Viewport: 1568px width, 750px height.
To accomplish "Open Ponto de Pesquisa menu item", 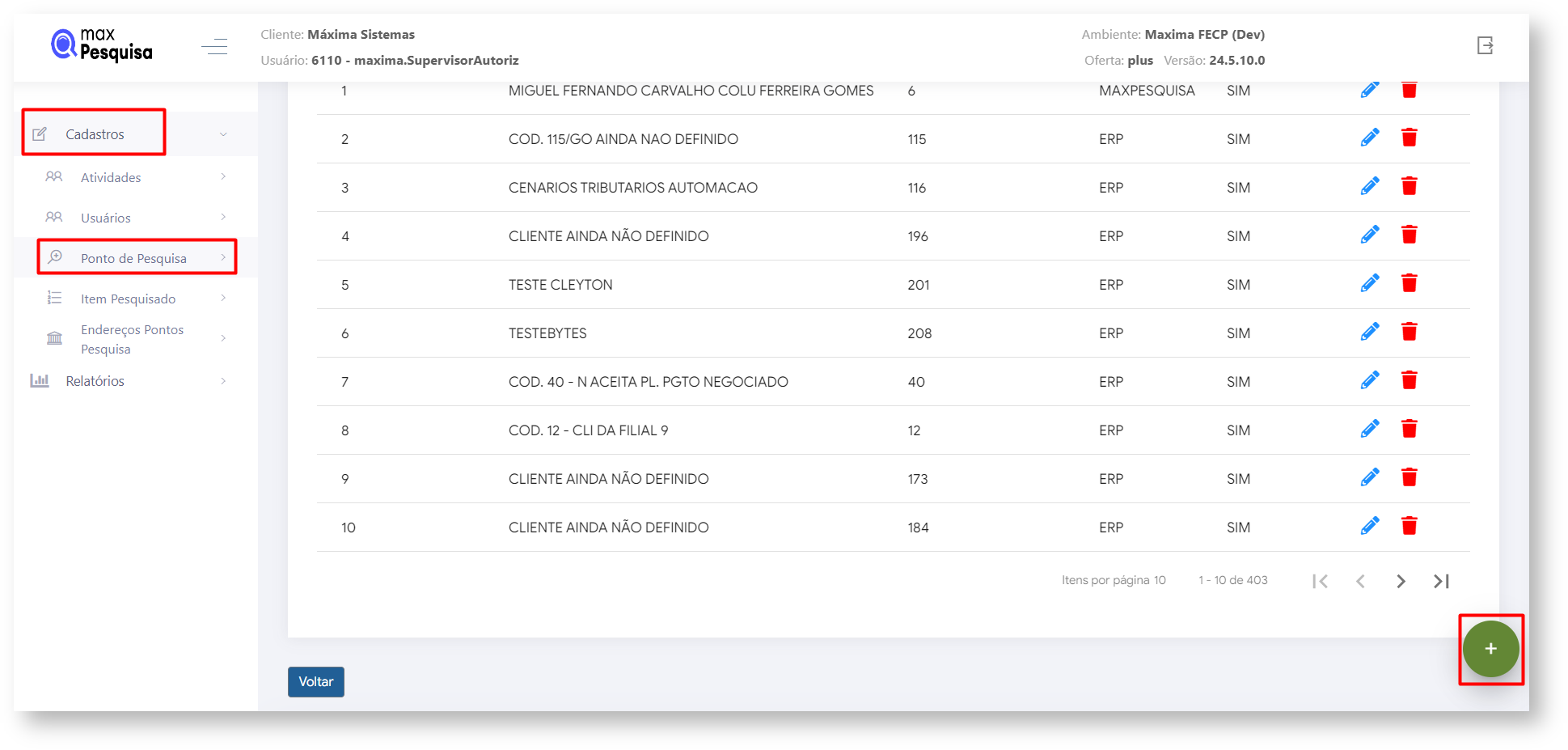I will [133, 258].
